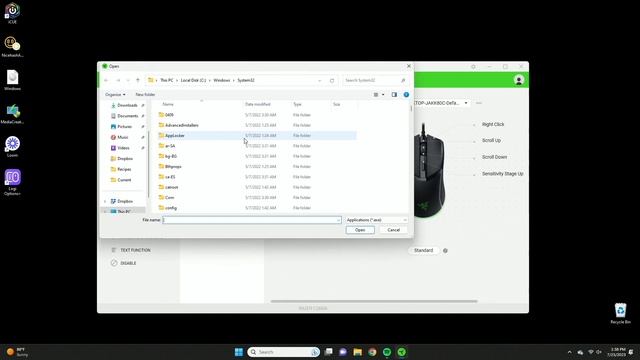Expand the File name history dropdown
The image size is (640, 360).
[x=338, y=220]
